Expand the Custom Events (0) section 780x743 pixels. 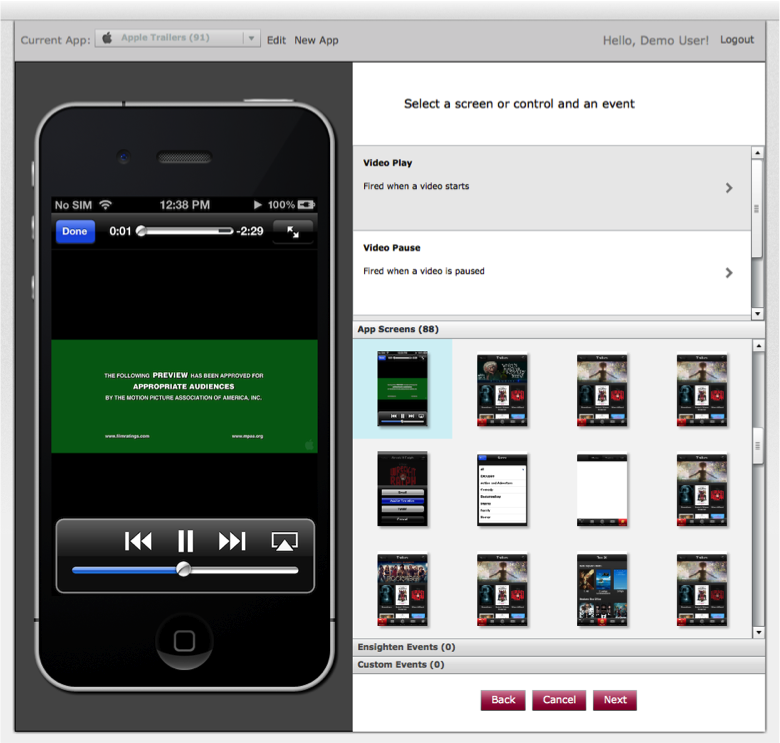click(x=559, y=665)
